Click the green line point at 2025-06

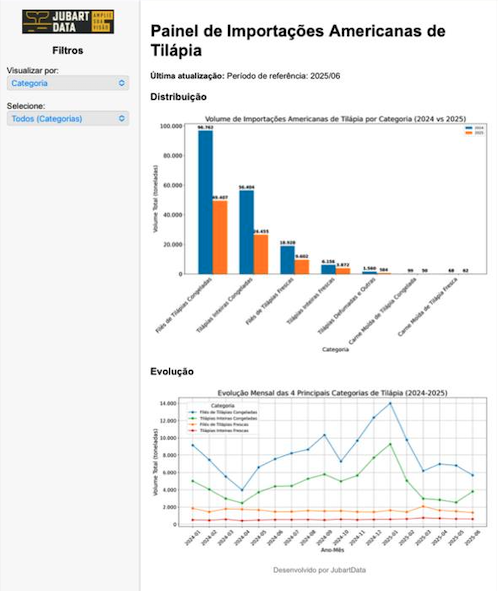click(472, 491)
